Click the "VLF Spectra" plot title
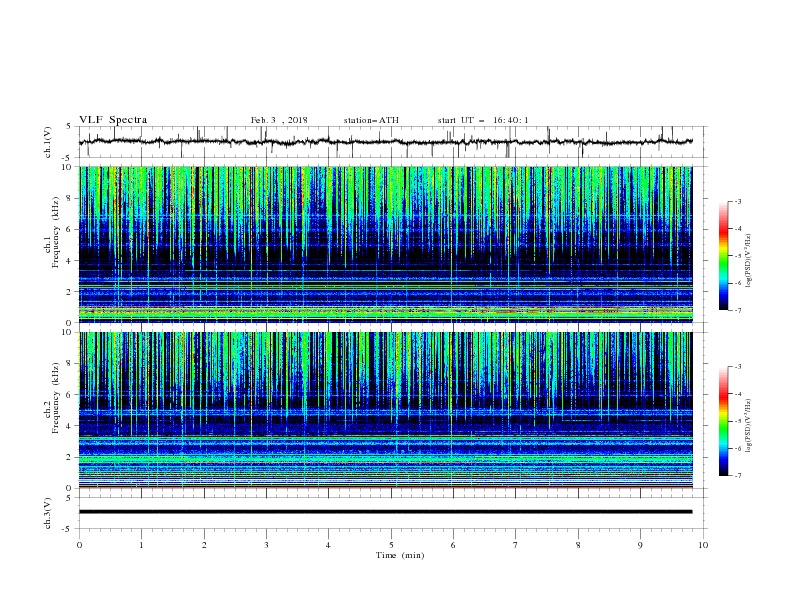The height and width of the screenshot is (612, 792). pos(113,120)
